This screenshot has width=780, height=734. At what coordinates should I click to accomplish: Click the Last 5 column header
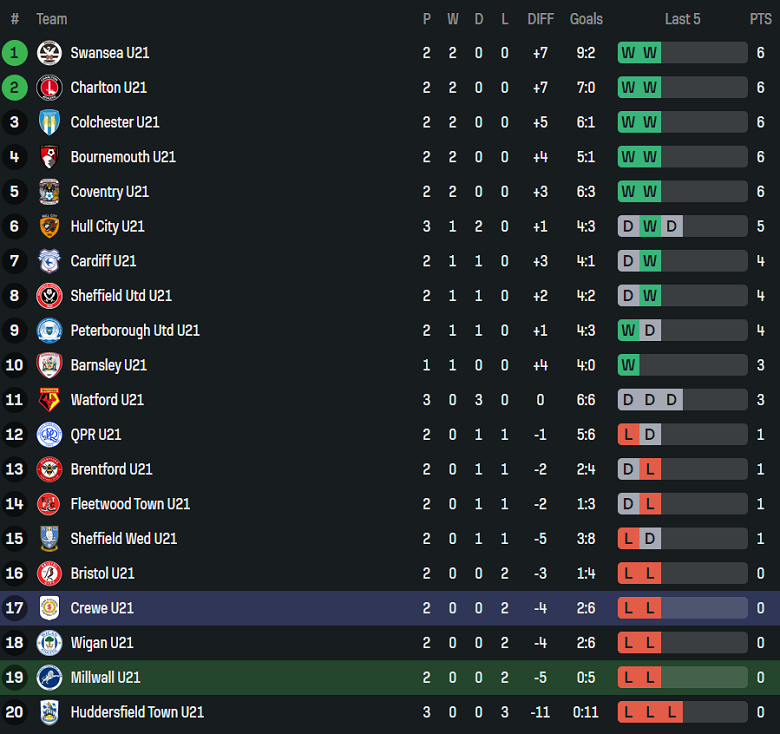click(x=682, y=19)
